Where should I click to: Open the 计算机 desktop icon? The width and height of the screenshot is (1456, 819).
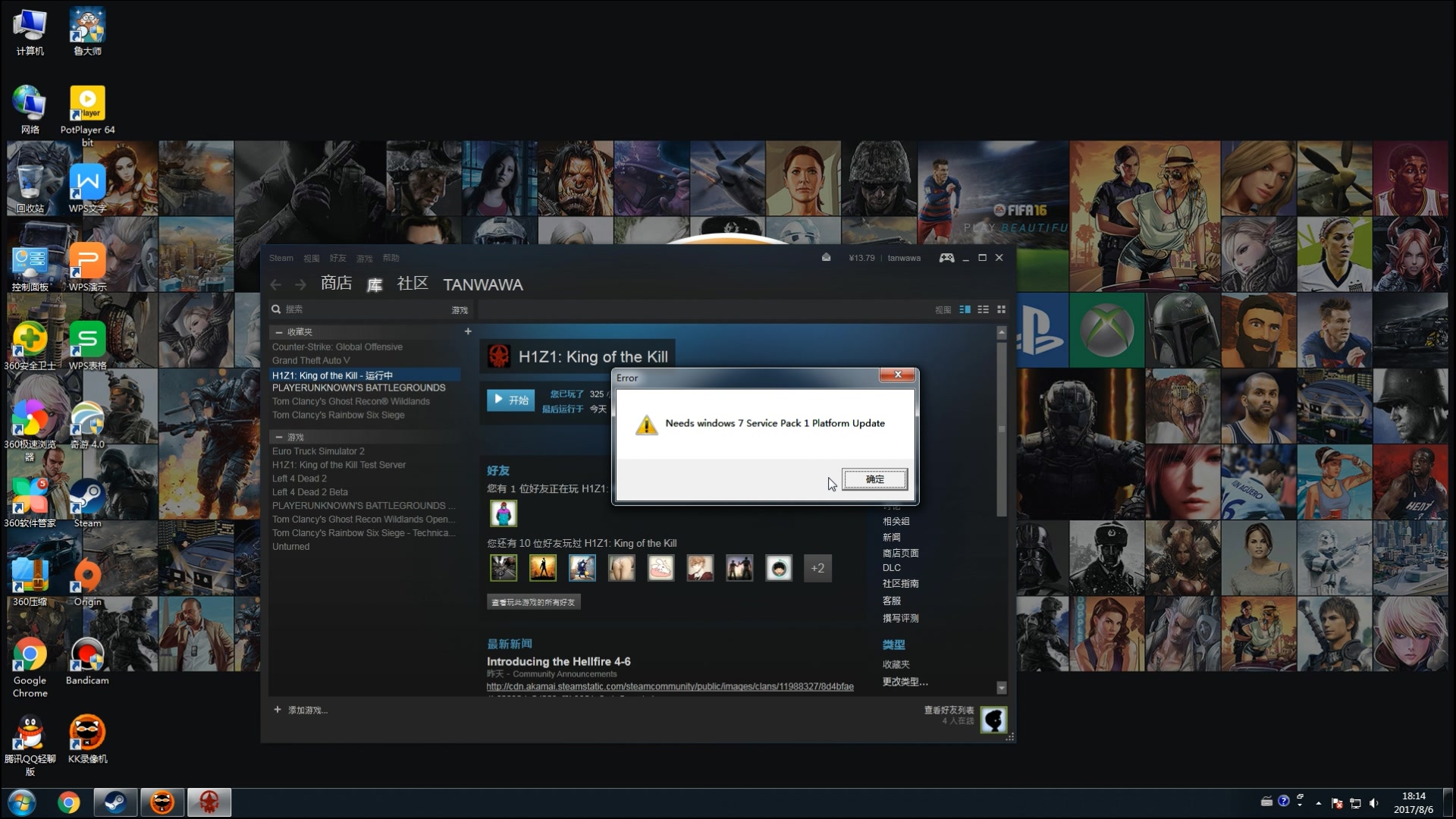pyautogui.click(x=30, y=32)
